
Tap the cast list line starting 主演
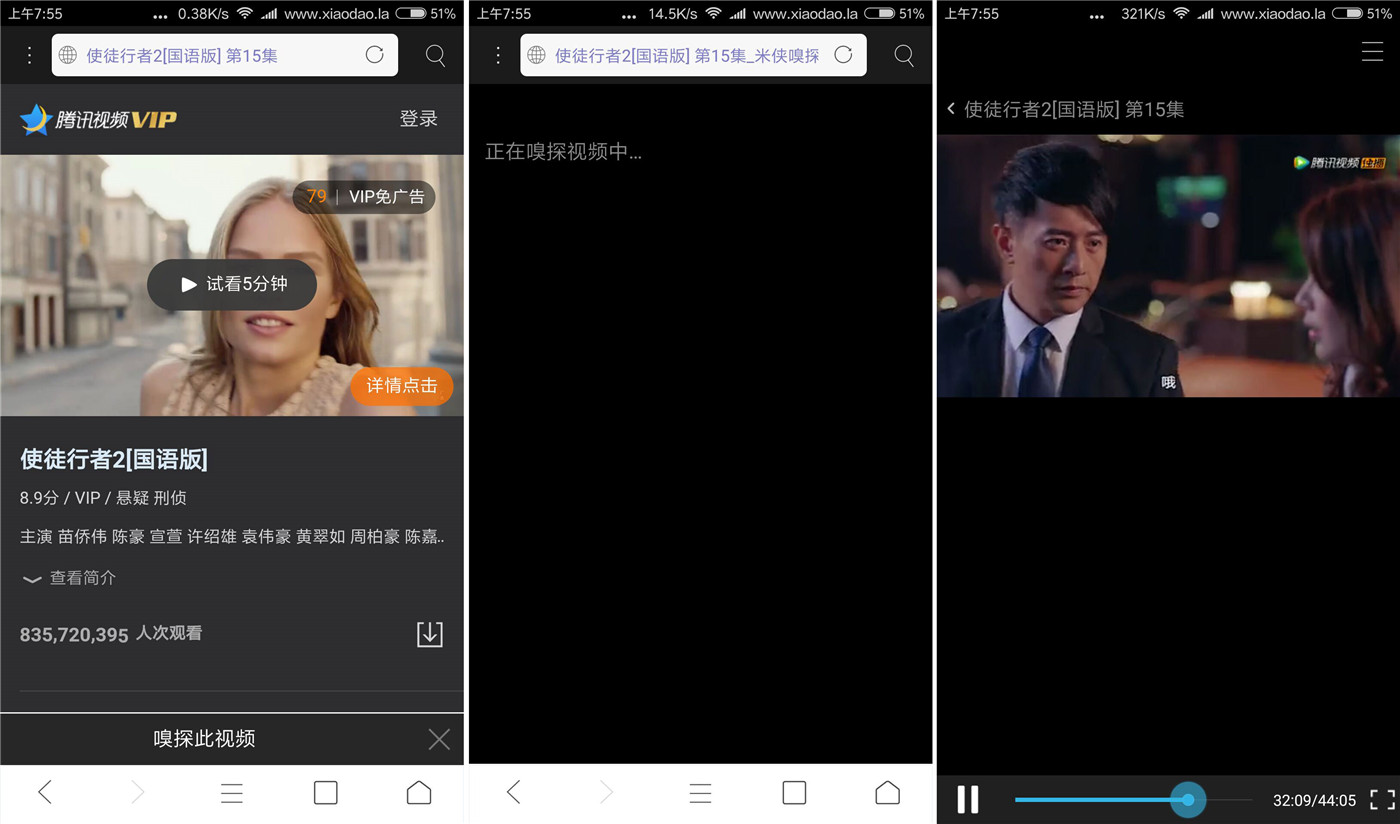click(x=232, y=537)
